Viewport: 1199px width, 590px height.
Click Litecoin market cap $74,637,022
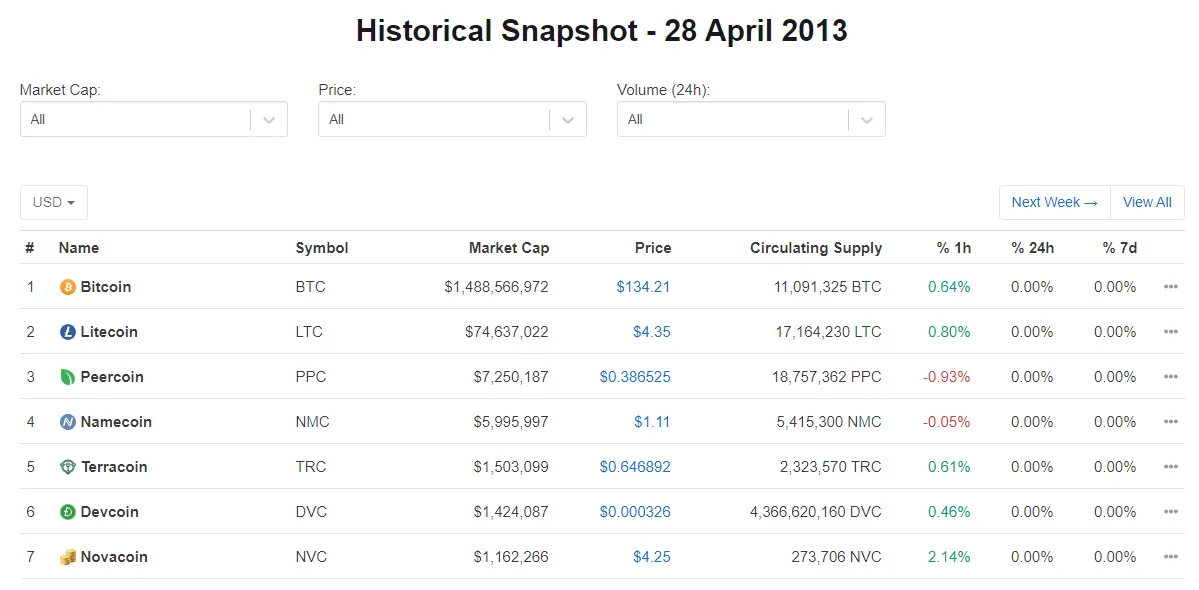click(x=506, y=332)
